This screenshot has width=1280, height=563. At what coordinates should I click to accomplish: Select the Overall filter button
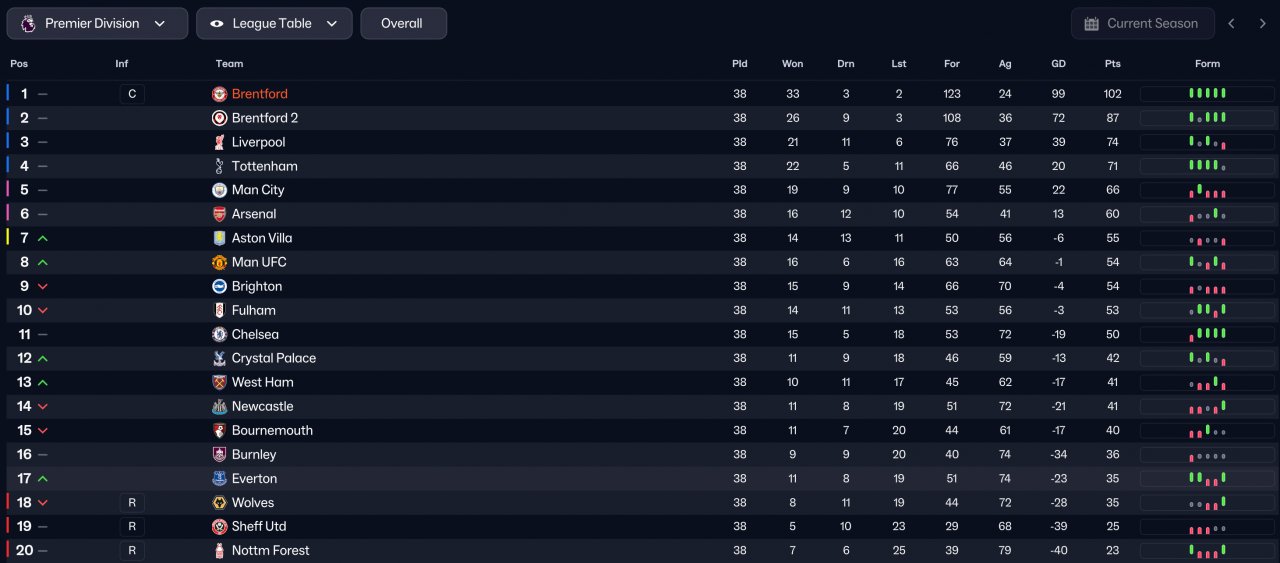(x=403, y=23)
